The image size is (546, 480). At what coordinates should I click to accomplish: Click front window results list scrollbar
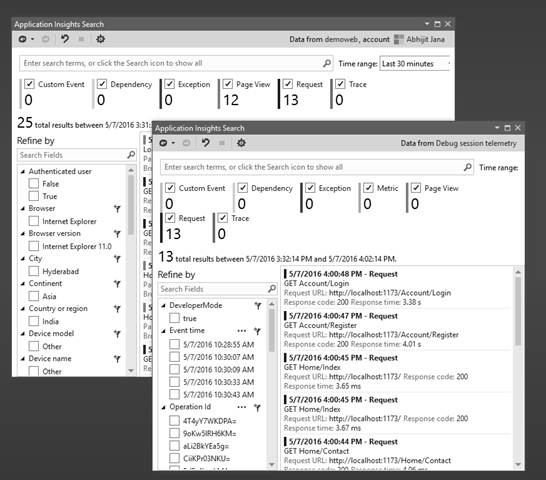[x=518, y=310]
